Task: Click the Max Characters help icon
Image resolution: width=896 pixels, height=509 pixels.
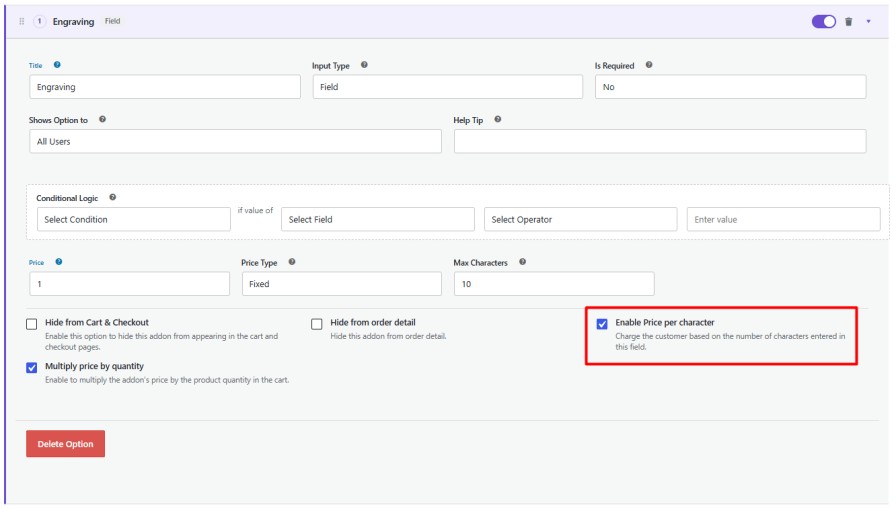Action: coord(522,262)
